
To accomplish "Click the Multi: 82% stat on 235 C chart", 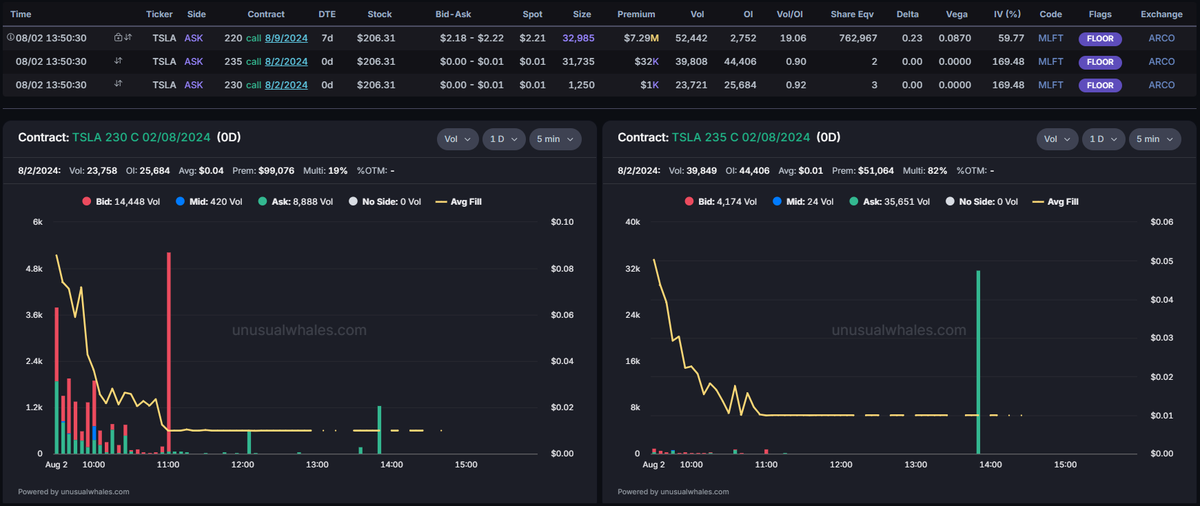I will pos(925,171).
